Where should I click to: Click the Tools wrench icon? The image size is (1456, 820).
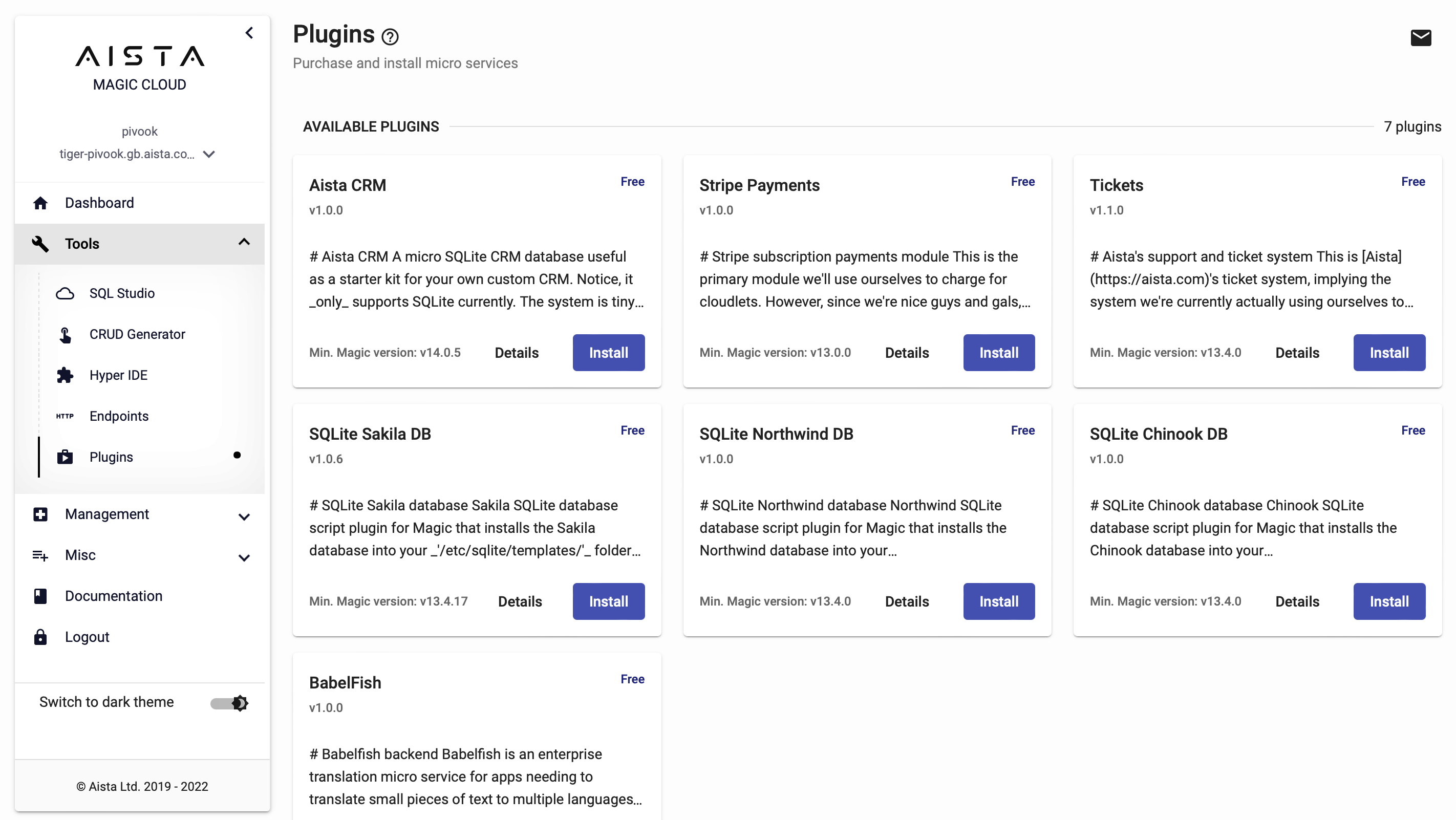pyautogui.click(x=40, y=244)
